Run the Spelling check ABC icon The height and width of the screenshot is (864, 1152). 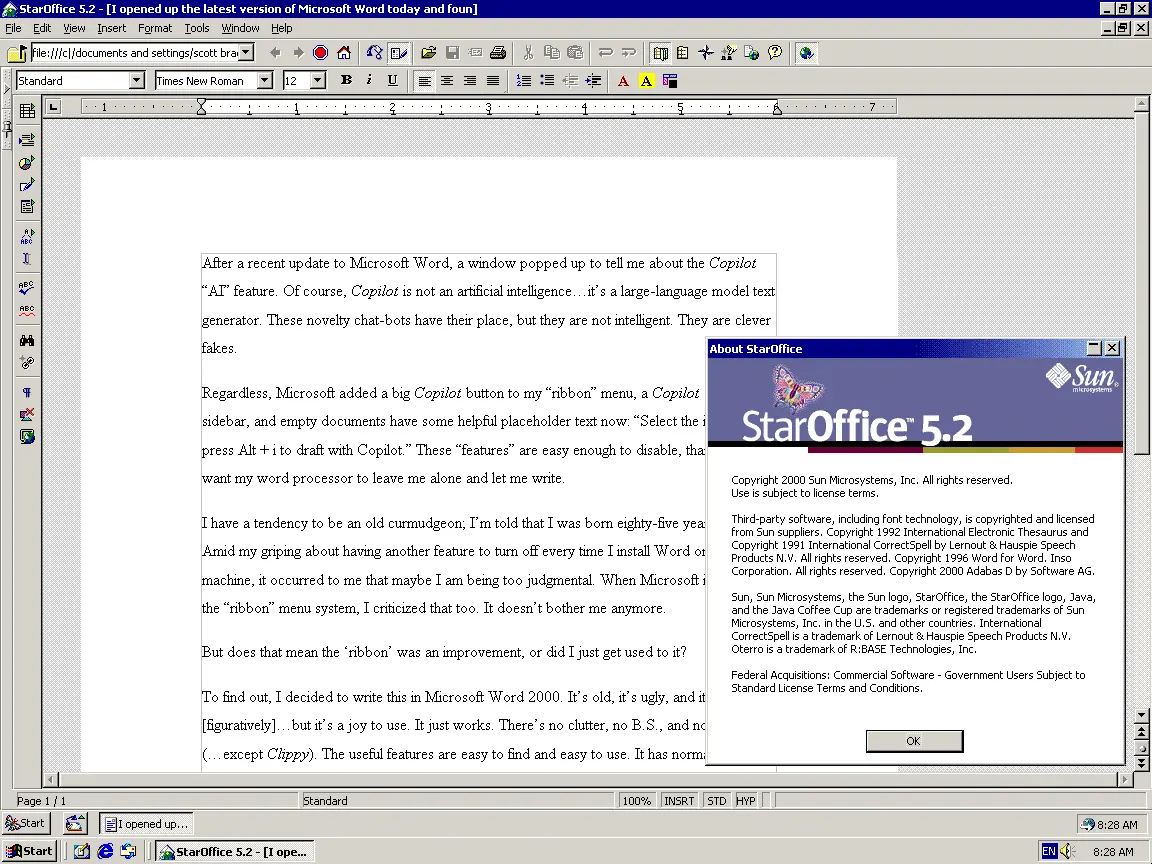[27, 288]
